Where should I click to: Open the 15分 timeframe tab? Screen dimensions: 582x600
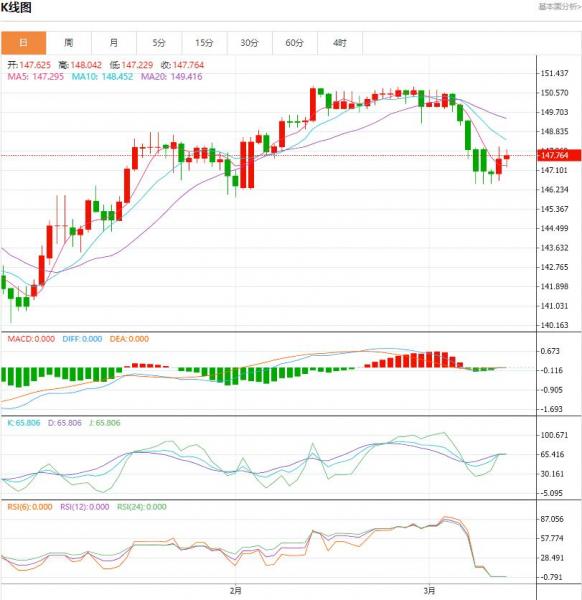[204, 43]
